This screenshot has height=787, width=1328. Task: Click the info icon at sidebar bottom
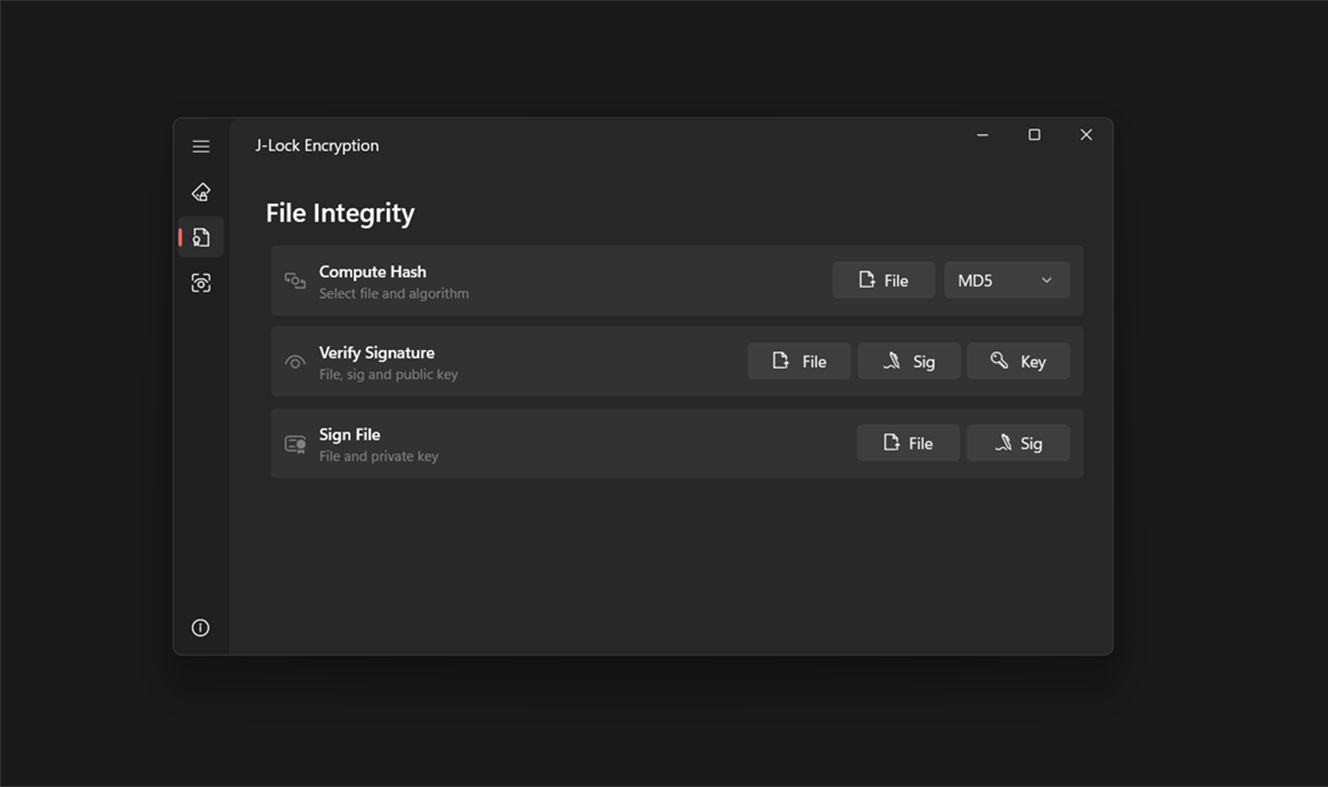coord(200,627)
